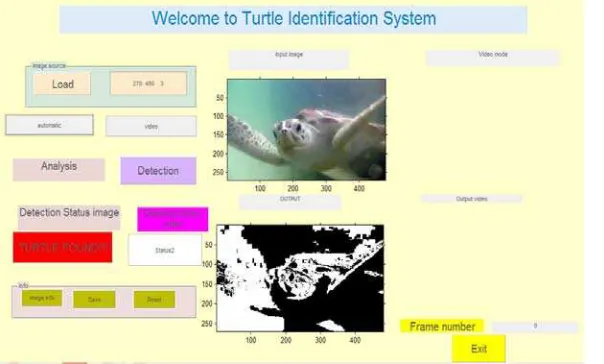Start the Detection button
604x364 pixels.
pyautogui.click(x=158, y=171)
